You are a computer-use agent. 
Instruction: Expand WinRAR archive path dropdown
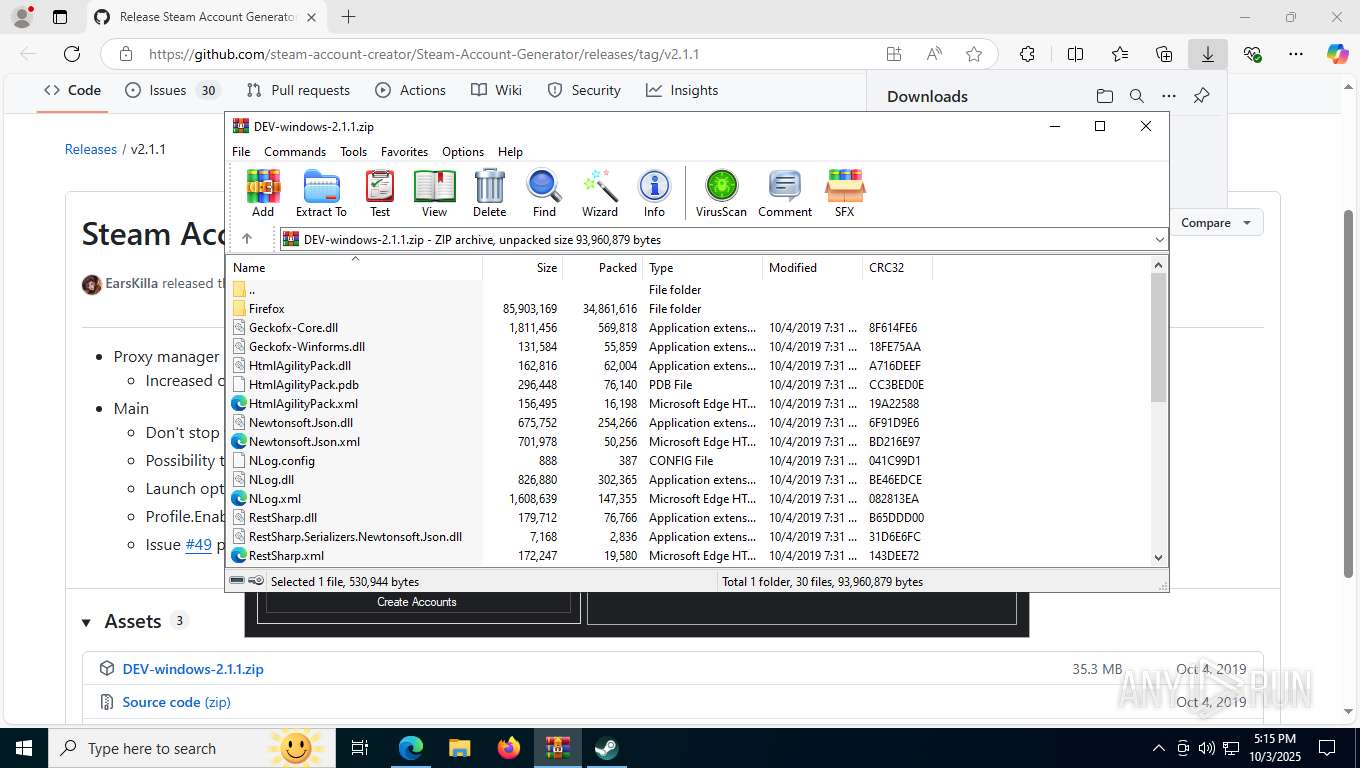pyautogui.click(x=1159, y=240)
